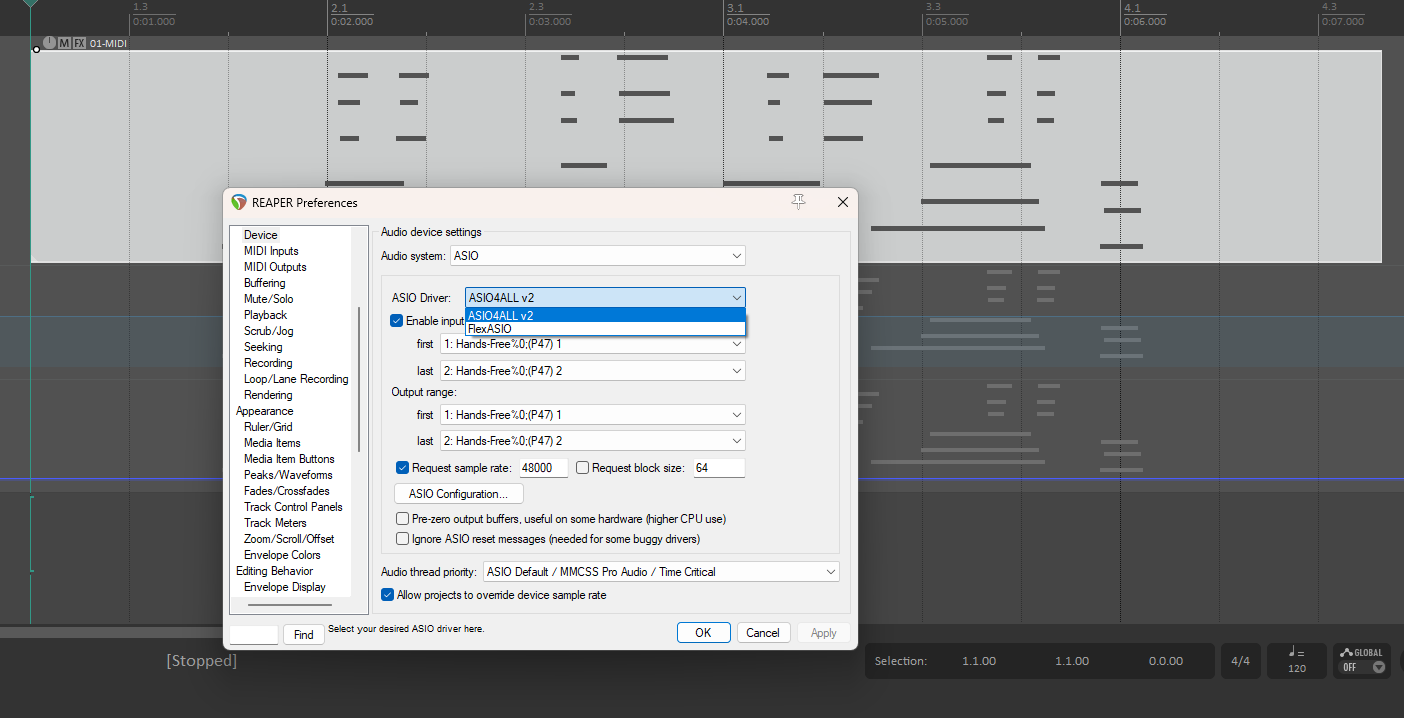Select Playback preferences page

pyautogui.click(x=266, y=315)
